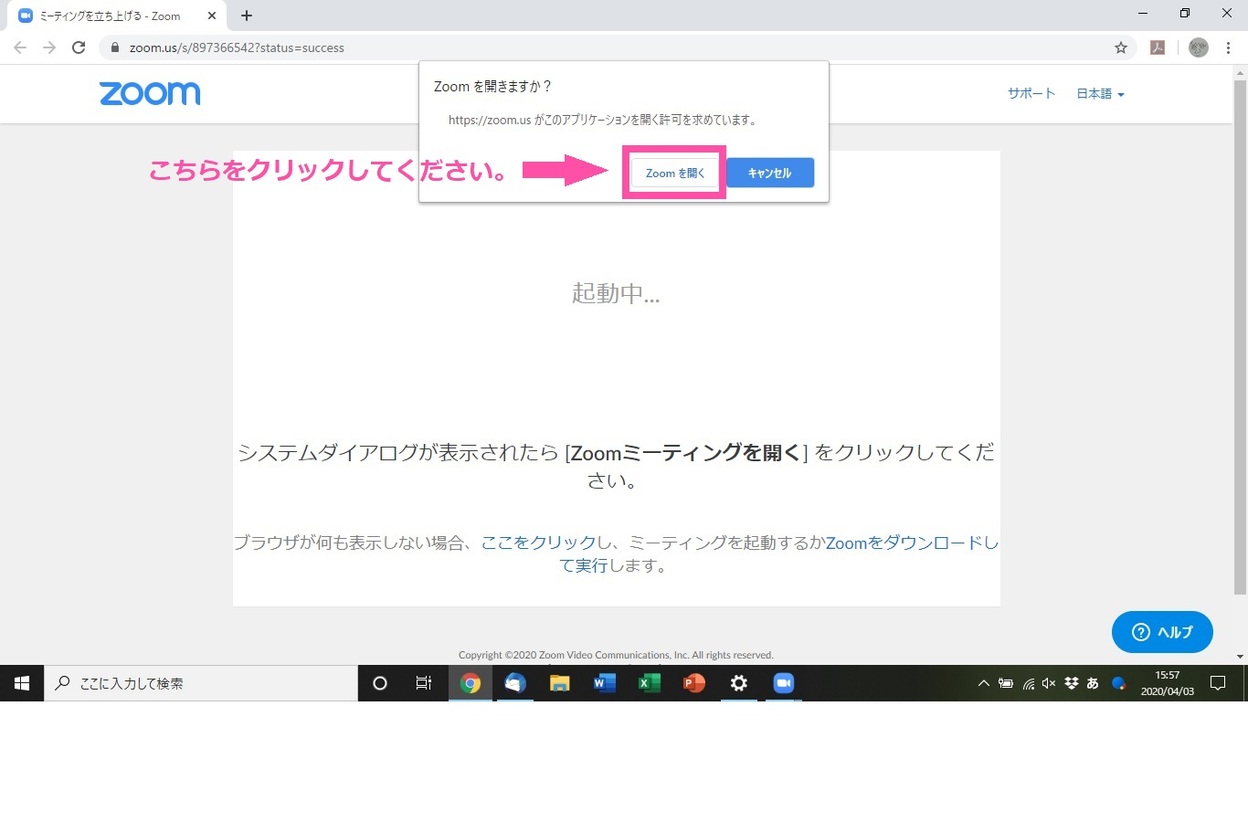Viewport: 1248px width, 822px height.
Task: Select the ミーティングを立ち上げる - Zoom tab
Action: point(115,16)
